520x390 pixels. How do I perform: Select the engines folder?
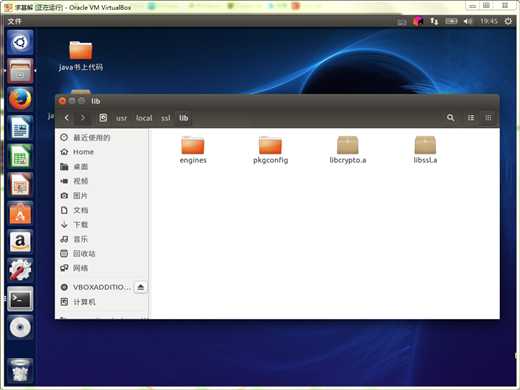(193, 150)
